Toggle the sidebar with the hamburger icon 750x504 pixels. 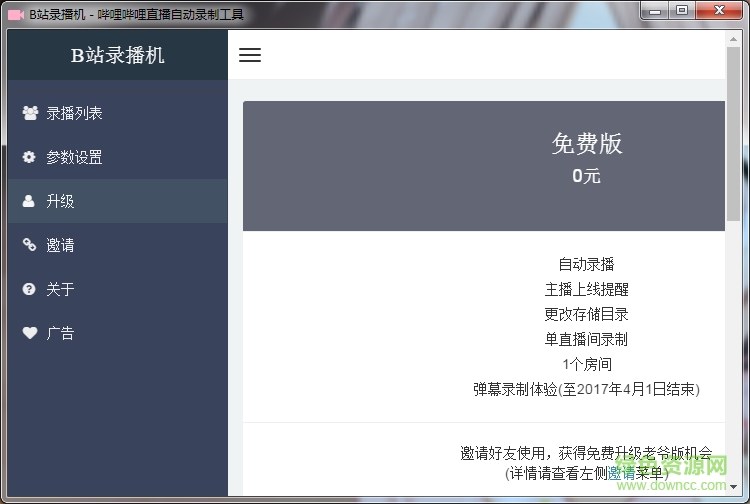point(250,55)
